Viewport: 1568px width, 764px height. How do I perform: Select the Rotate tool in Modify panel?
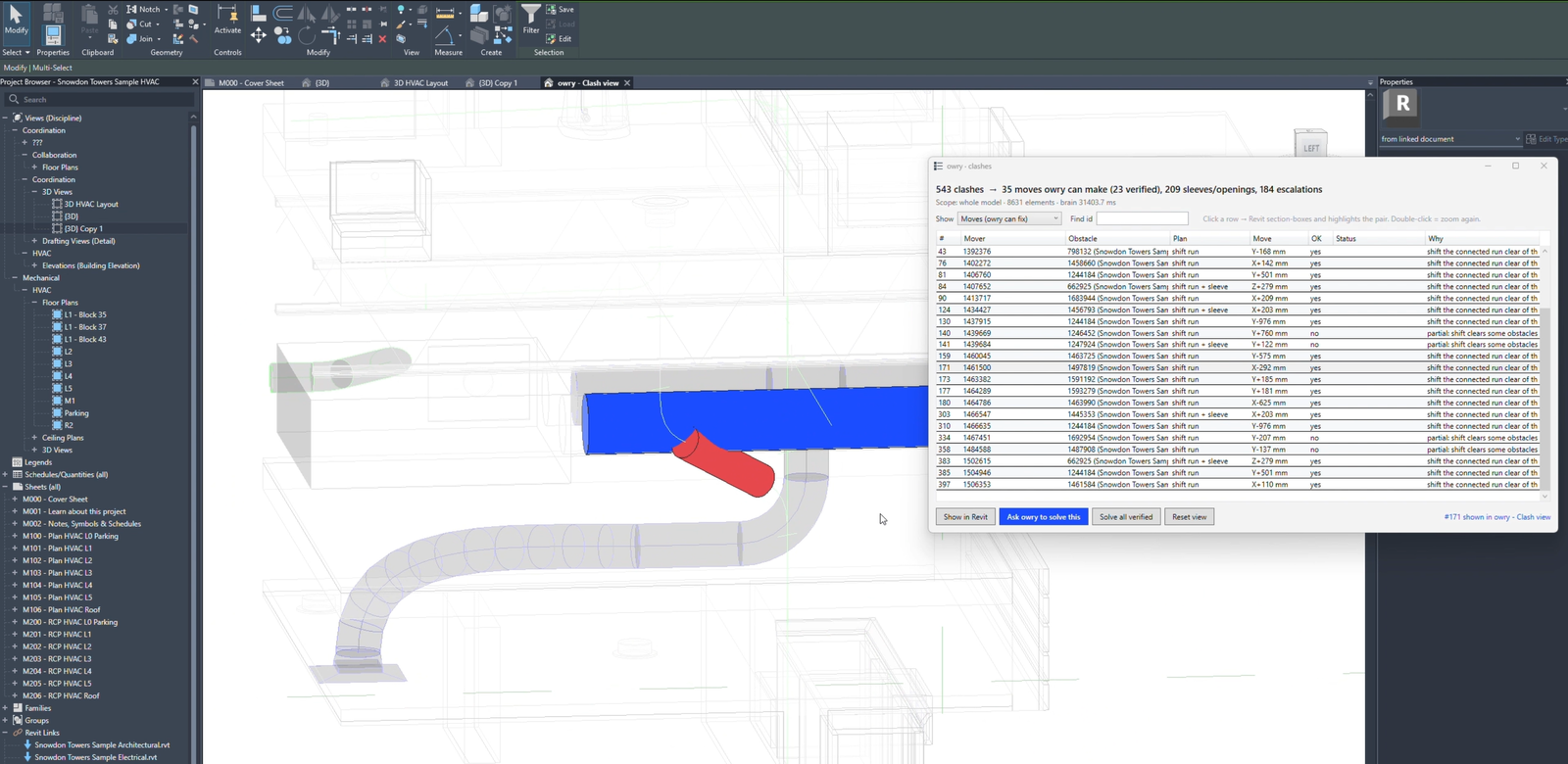click(x=307, y=35)
